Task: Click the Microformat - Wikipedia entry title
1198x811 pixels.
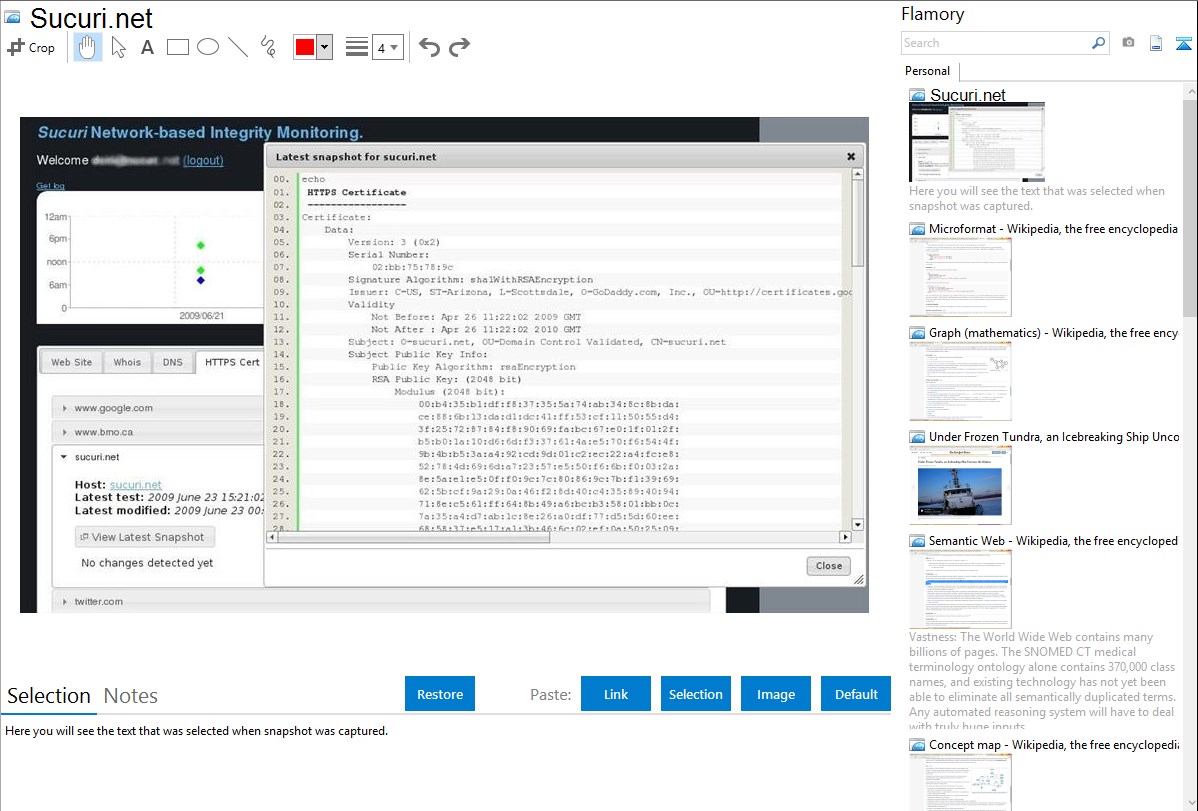Action: click(1053, 229)
